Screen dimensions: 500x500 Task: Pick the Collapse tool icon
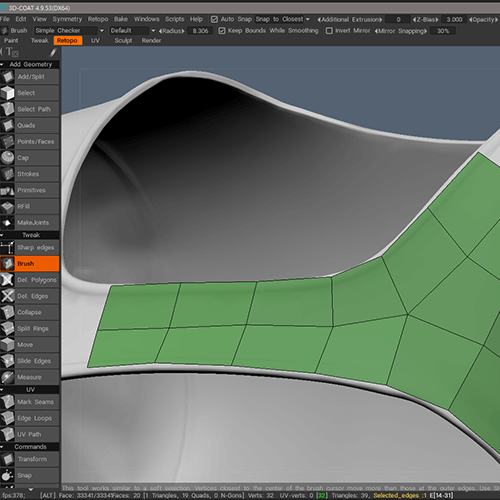pyautogui.click(x=7, y=312)
